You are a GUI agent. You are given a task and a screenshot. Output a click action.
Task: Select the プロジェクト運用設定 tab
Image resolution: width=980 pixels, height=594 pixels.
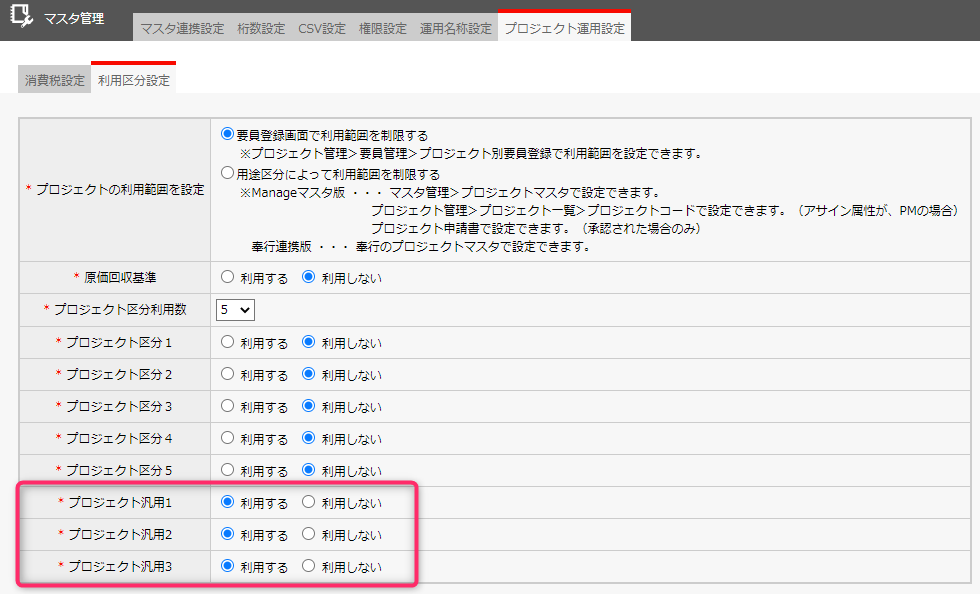tap(564, 28)
